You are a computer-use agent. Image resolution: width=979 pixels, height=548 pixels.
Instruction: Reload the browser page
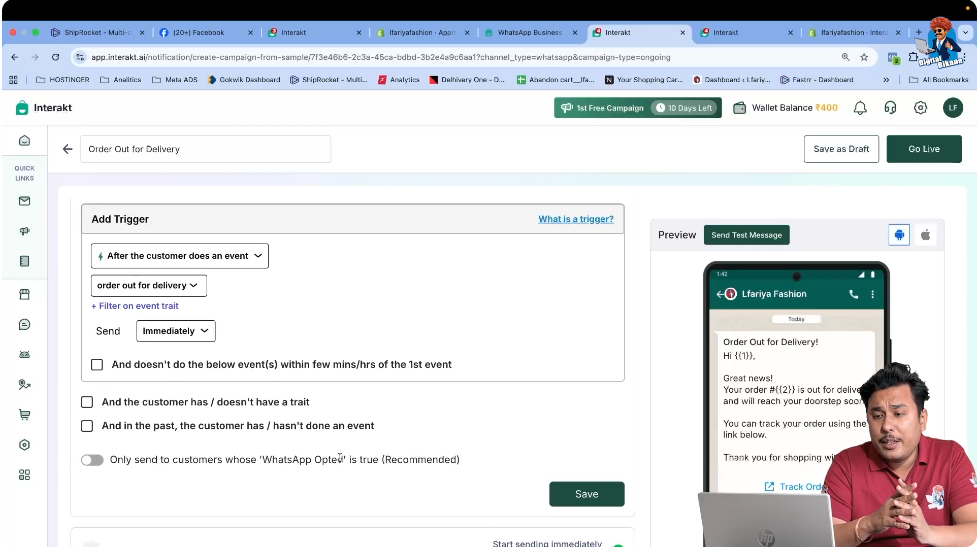coord(55,57)
